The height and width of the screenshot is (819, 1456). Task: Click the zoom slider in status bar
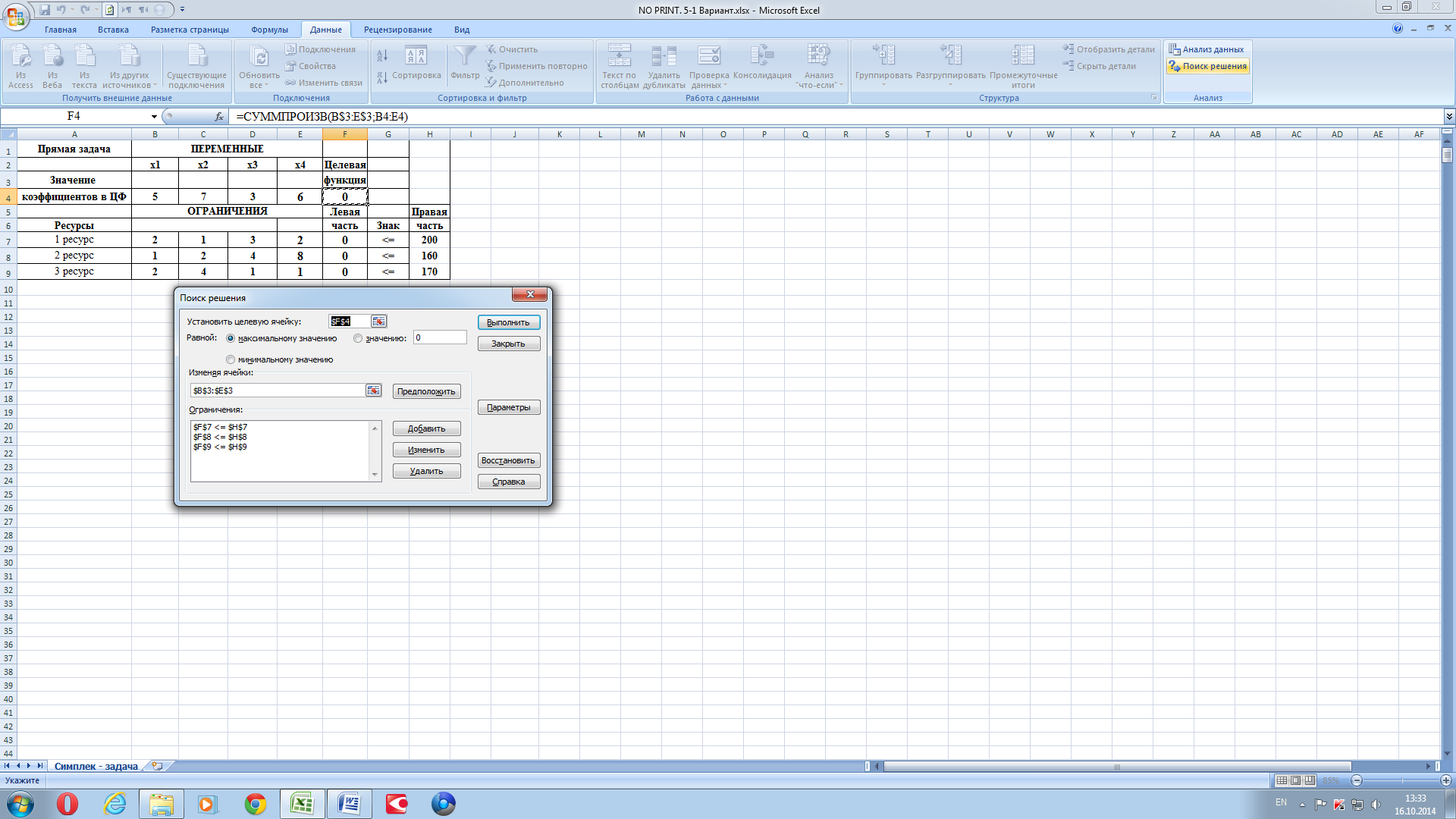coord(1401,780)
